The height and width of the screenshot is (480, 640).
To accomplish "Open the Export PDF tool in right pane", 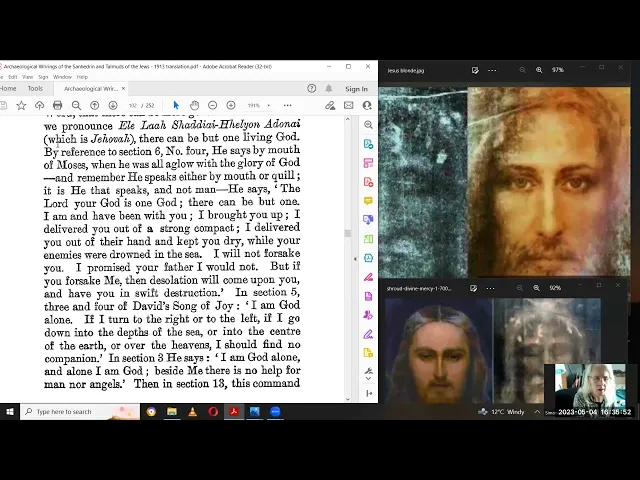I will tap(368, 144).
